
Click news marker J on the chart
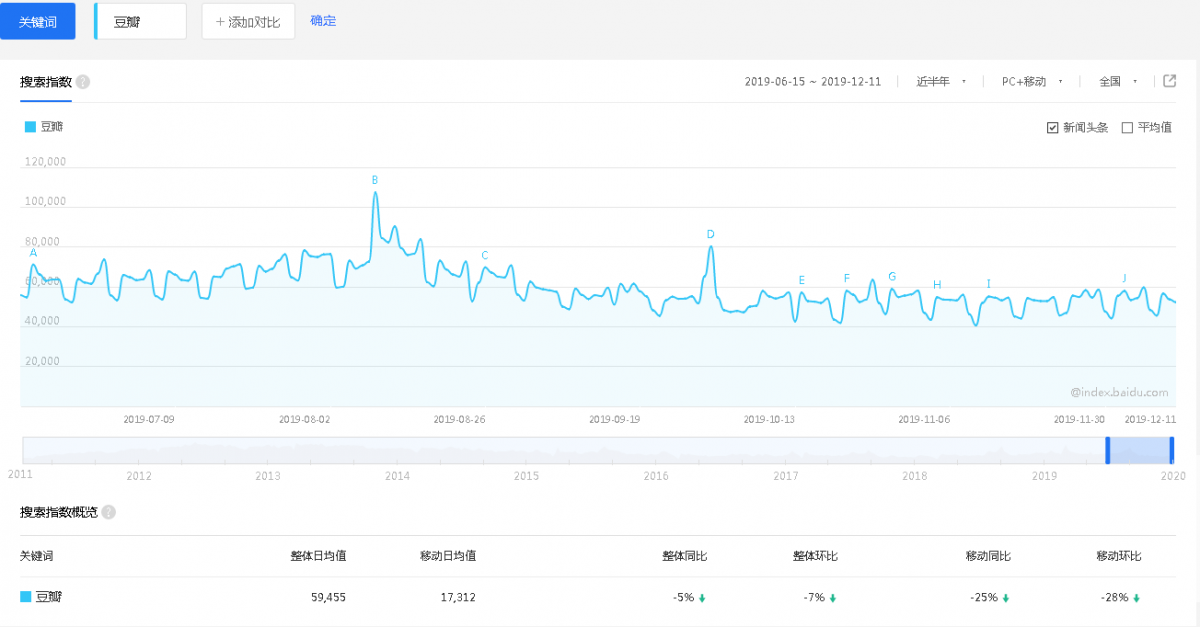1124,278
